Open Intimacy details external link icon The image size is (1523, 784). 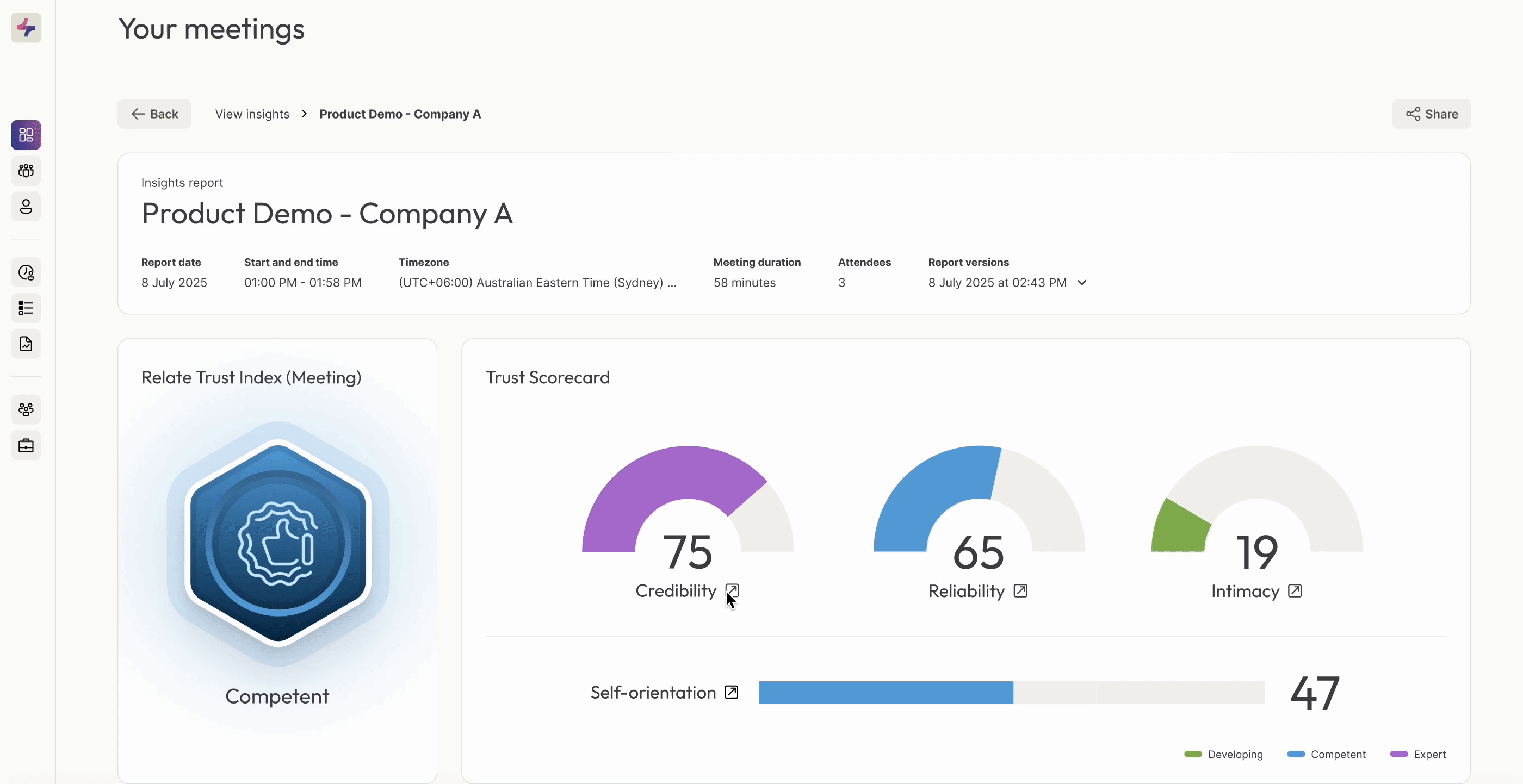point(1294,591)
